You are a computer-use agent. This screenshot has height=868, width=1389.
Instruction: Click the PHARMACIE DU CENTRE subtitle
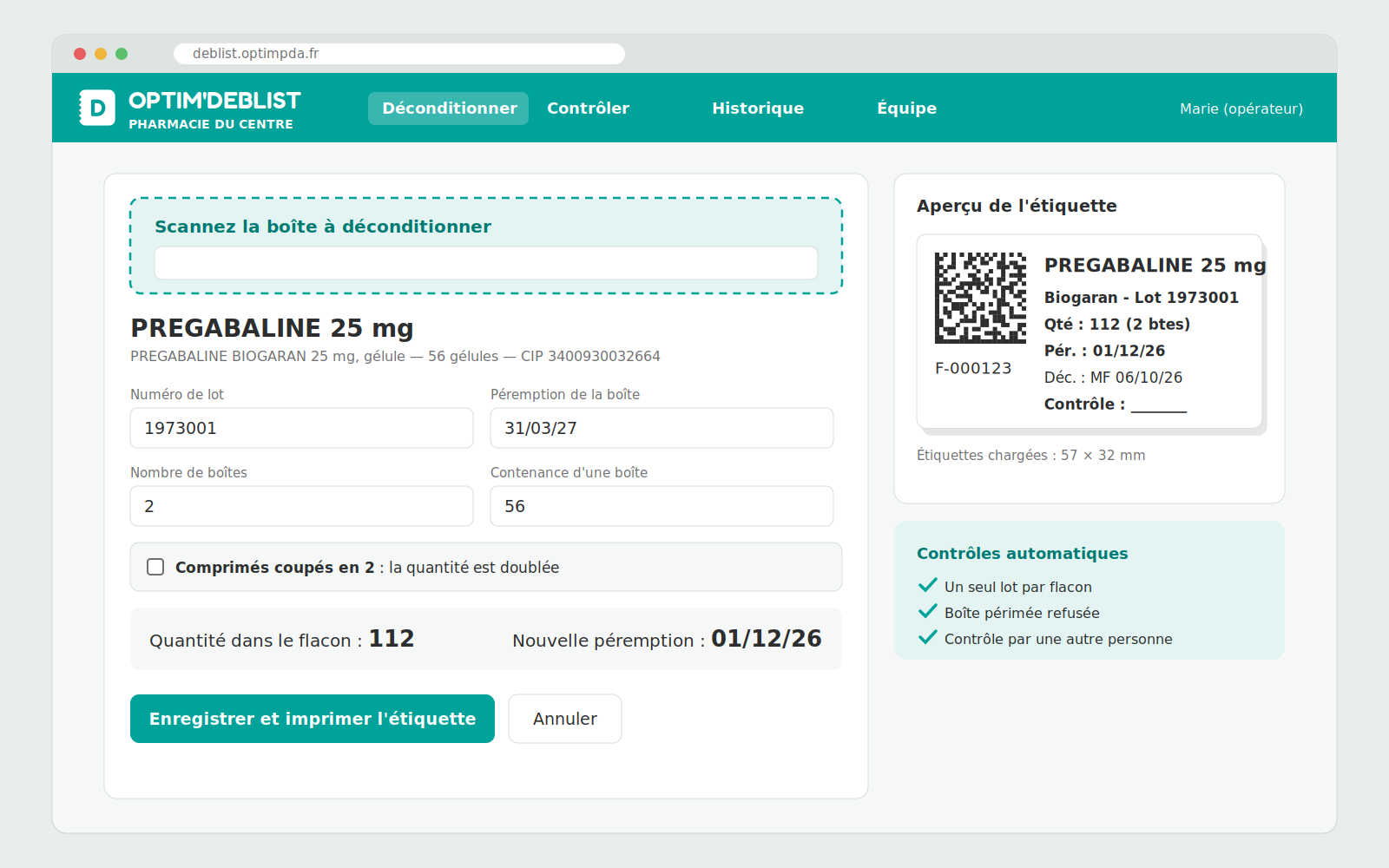pos(211,124)
